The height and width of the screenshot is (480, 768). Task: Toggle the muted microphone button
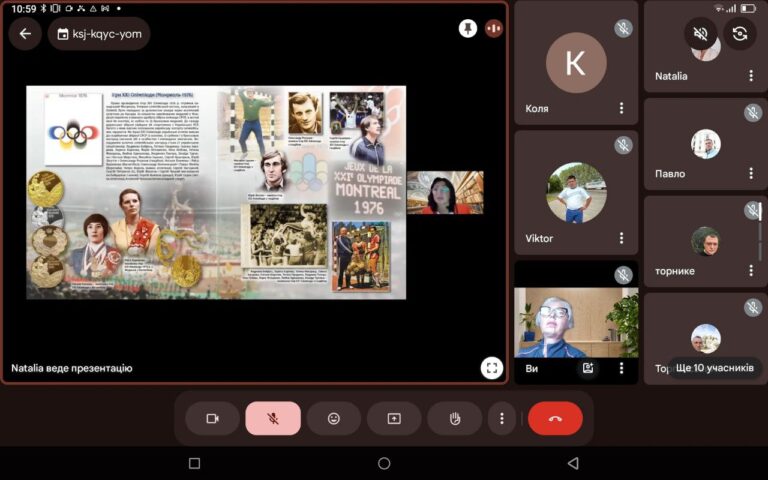273,418
